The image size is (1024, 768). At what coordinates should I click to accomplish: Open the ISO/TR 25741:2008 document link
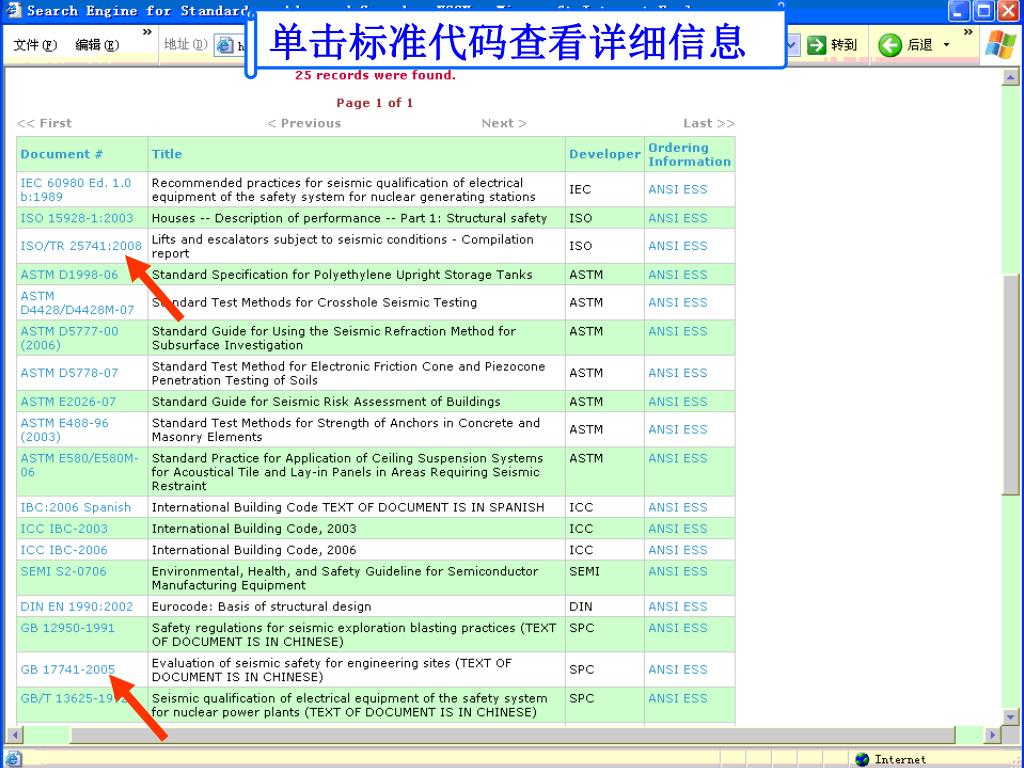point(81,246)
